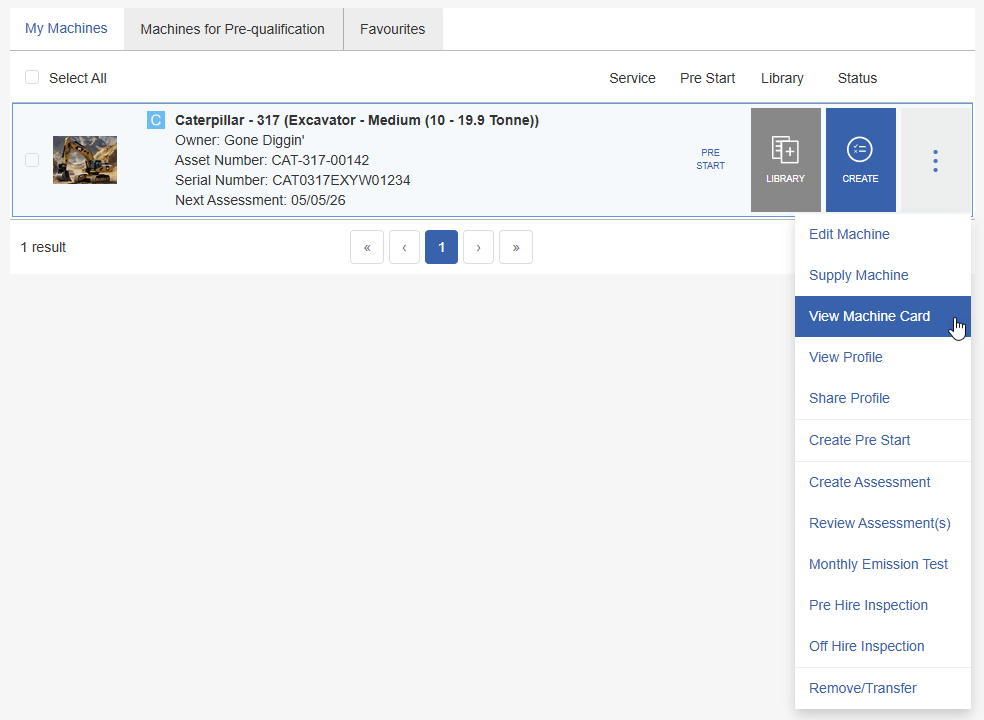
Task: Go to first page of results
Action: 367,247
